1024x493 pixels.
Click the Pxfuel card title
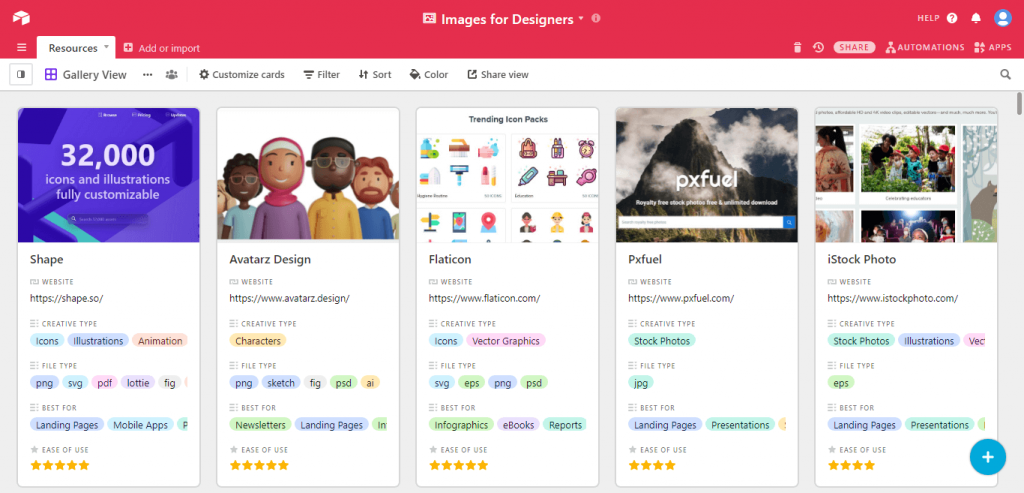[x=645, y=259]
